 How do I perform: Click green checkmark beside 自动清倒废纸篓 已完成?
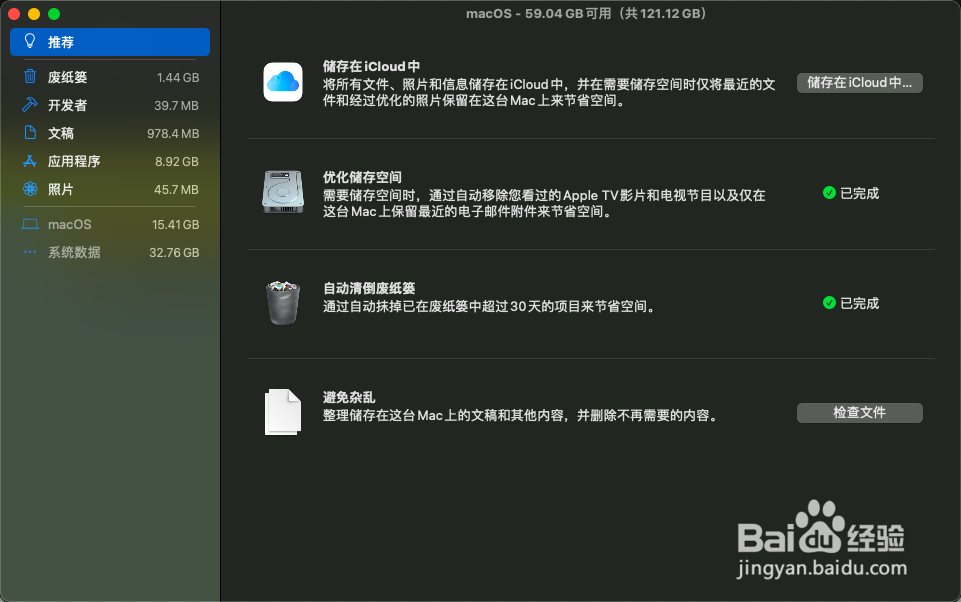tap(829, 303)
